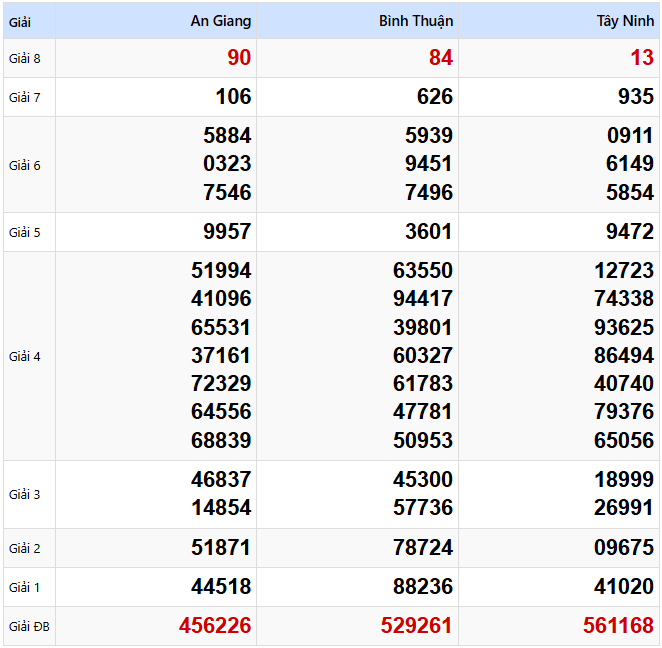Click the Giải 3 row label
The image size is (662, 648).
(25, 494)
